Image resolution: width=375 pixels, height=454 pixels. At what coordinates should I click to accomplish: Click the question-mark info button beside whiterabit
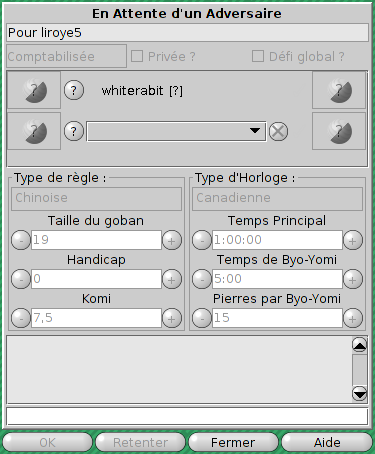pyautogui.click(x=74, y=90)
